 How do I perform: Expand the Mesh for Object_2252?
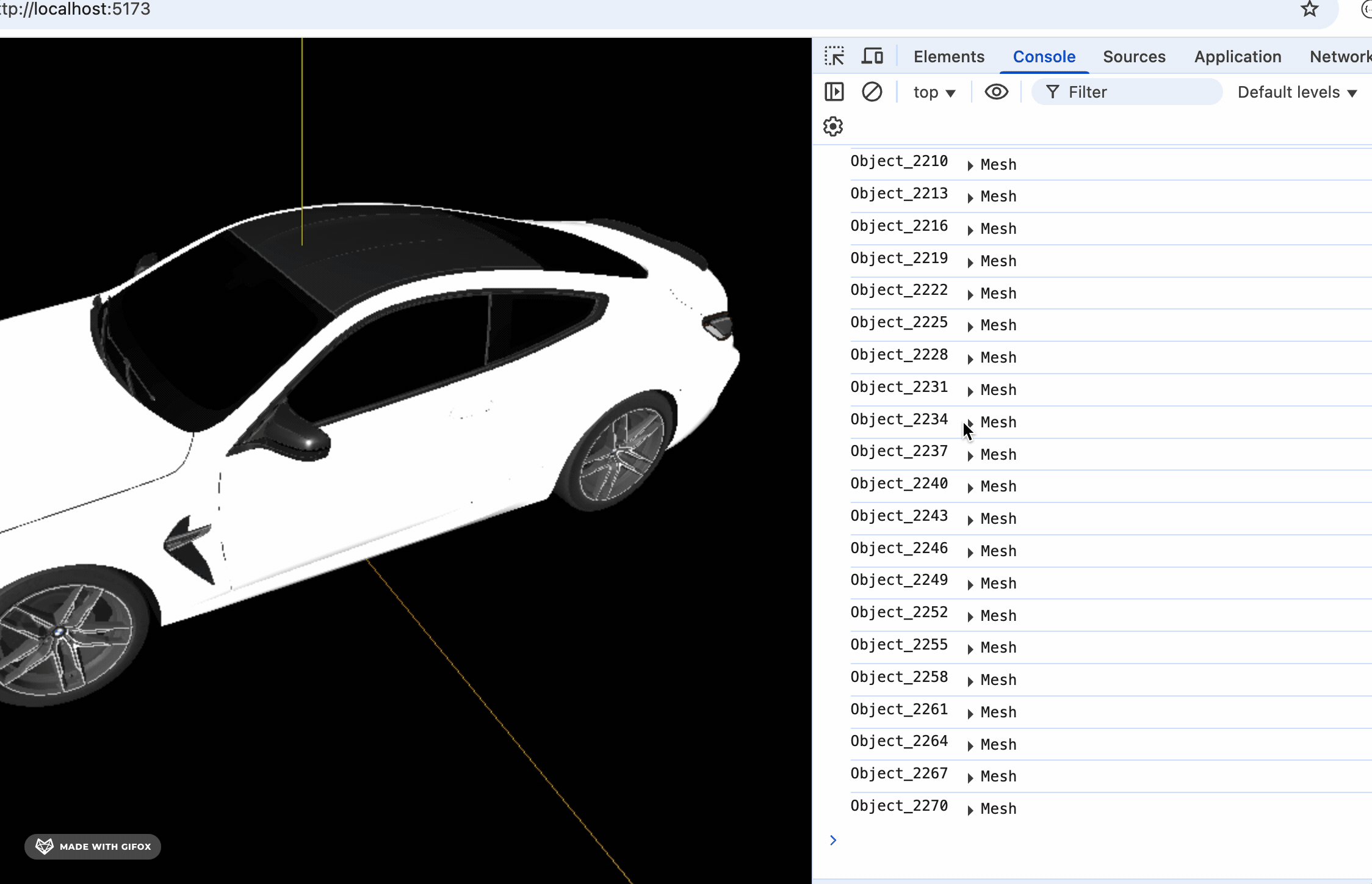(x=970, y=617)
